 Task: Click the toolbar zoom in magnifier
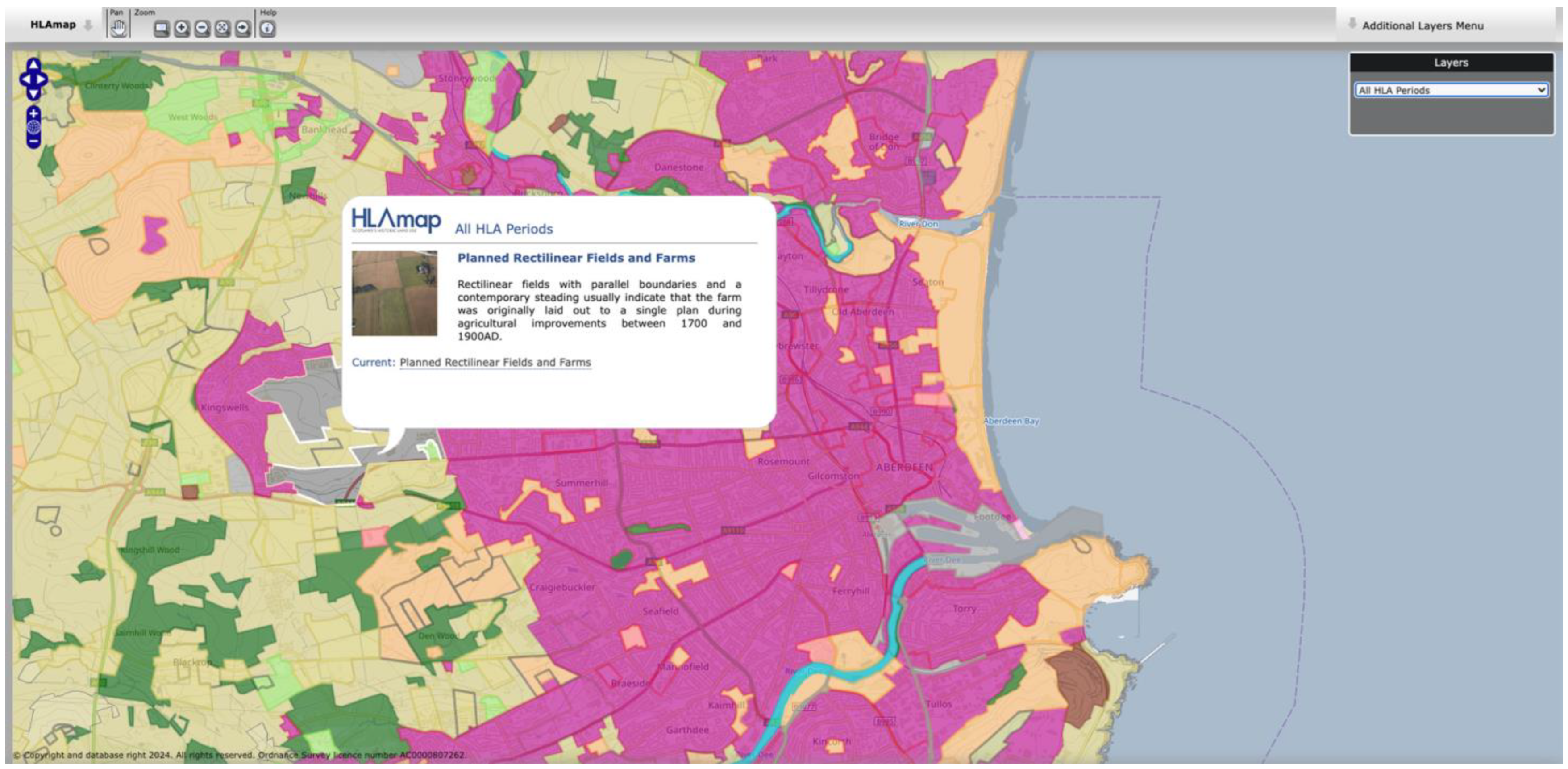coord(181,28)
